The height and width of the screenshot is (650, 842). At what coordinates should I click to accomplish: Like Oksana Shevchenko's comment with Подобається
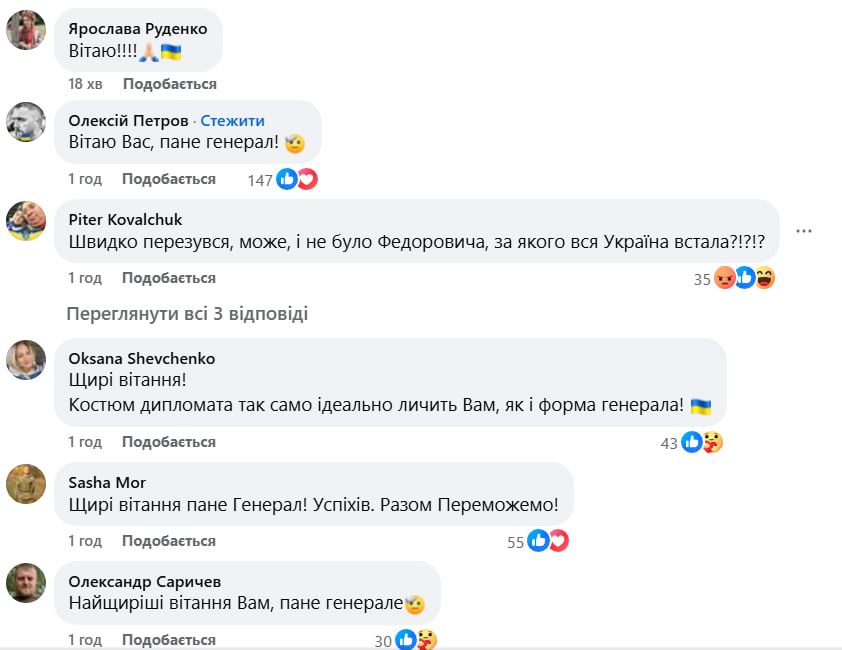tap(169, 442)
